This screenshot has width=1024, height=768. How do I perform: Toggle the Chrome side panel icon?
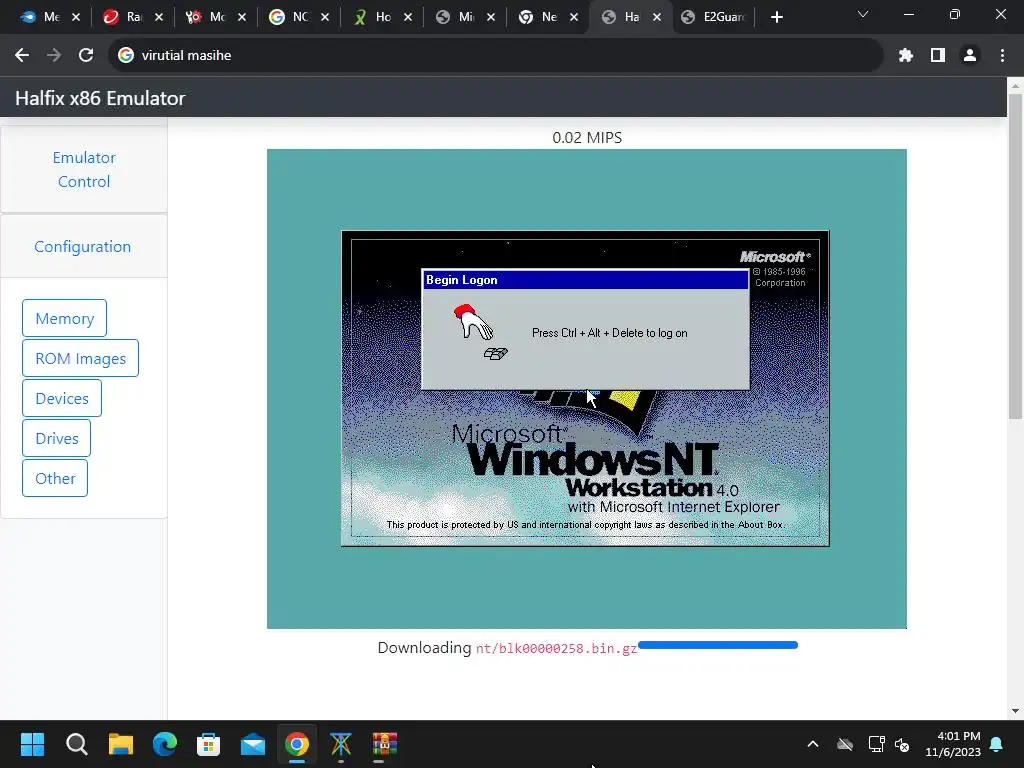coord(938,56)
